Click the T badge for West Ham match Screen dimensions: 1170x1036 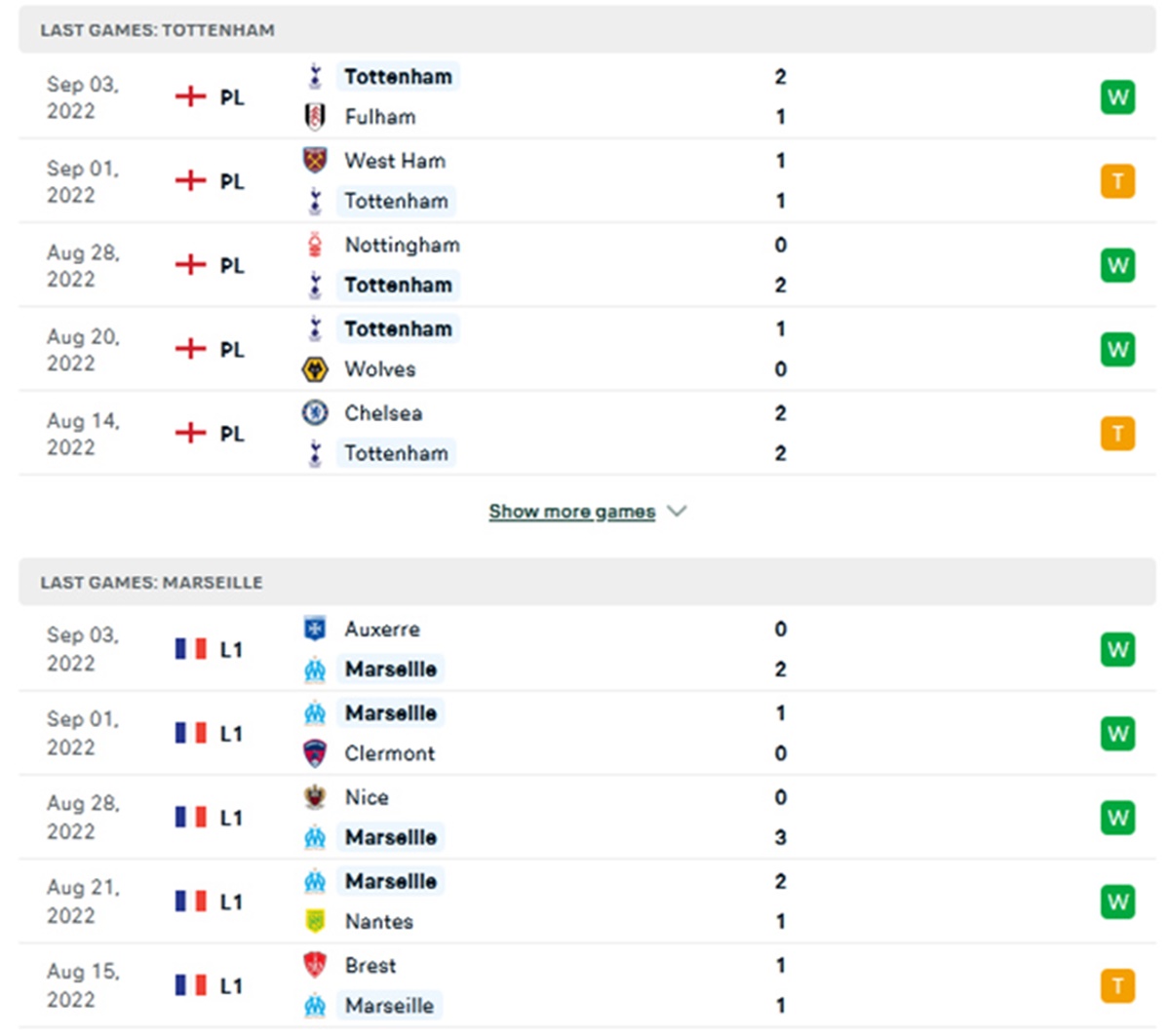coord(1117,181)
